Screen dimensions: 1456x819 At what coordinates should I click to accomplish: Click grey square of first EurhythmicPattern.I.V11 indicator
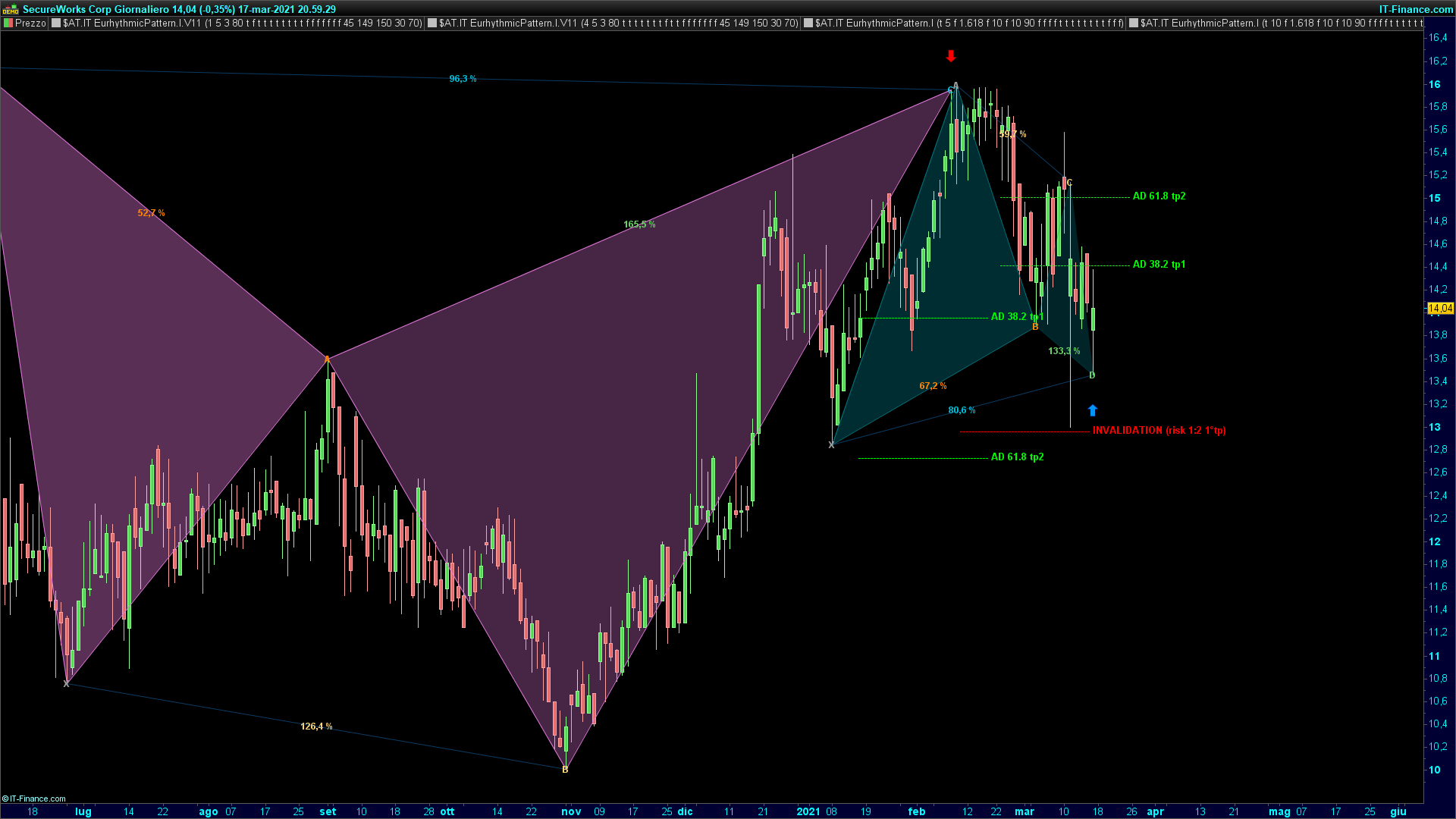[x=56, y=24]
